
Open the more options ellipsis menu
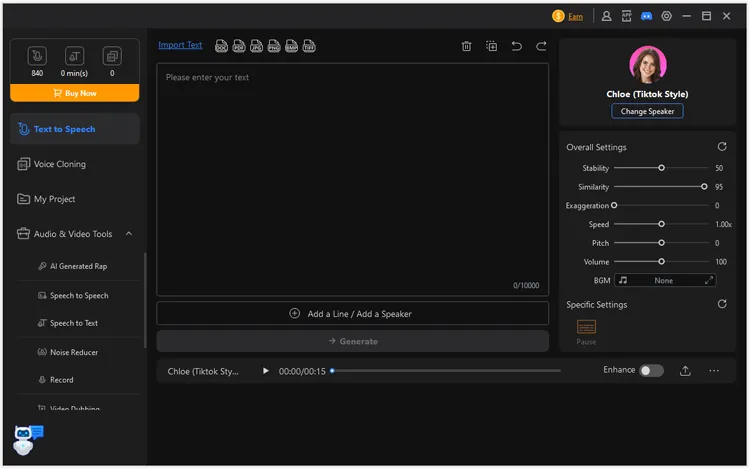click(x=714, y=371)
